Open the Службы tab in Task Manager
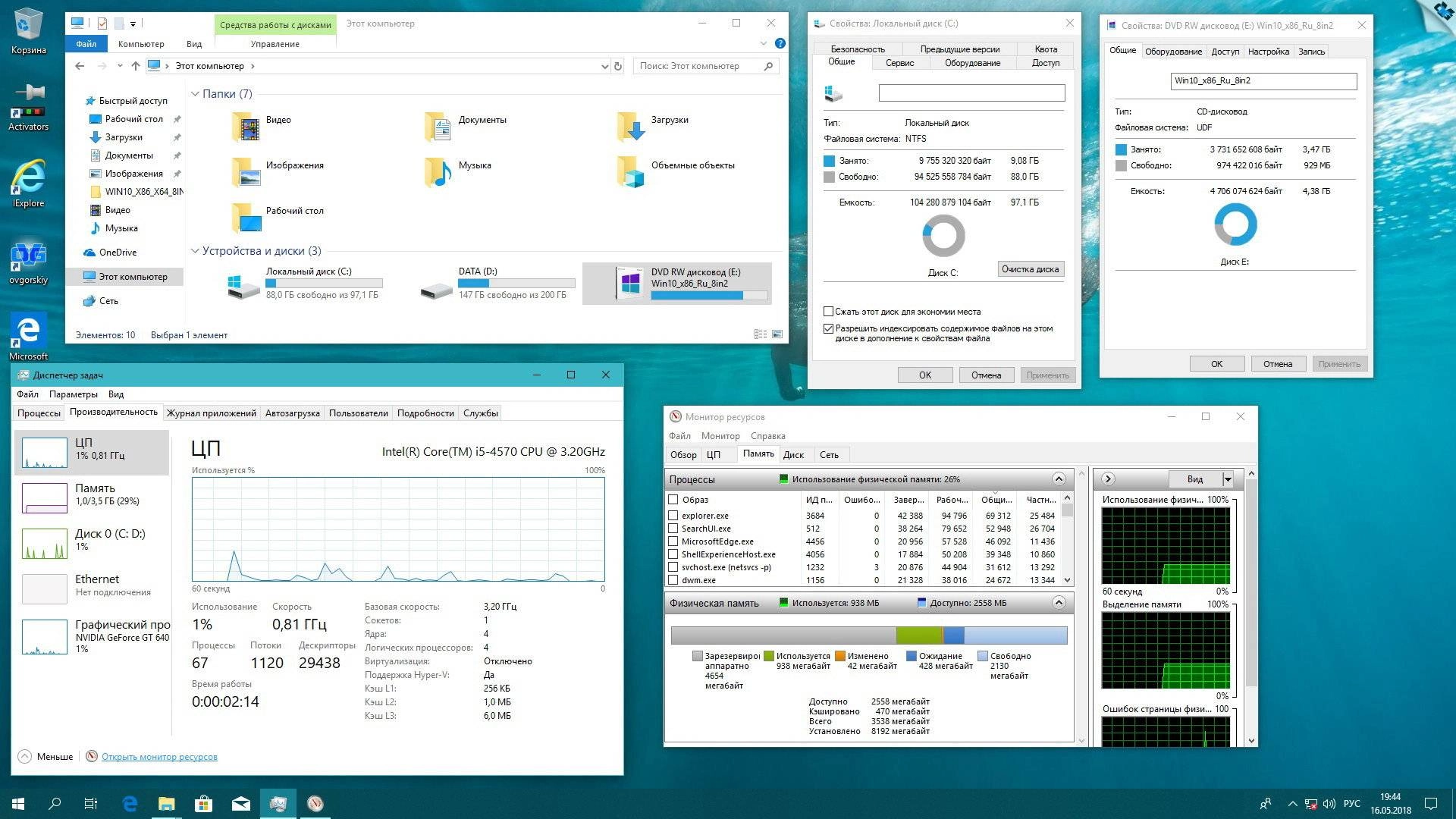This screenshot has height=819, width=1456. coord(481,413)
